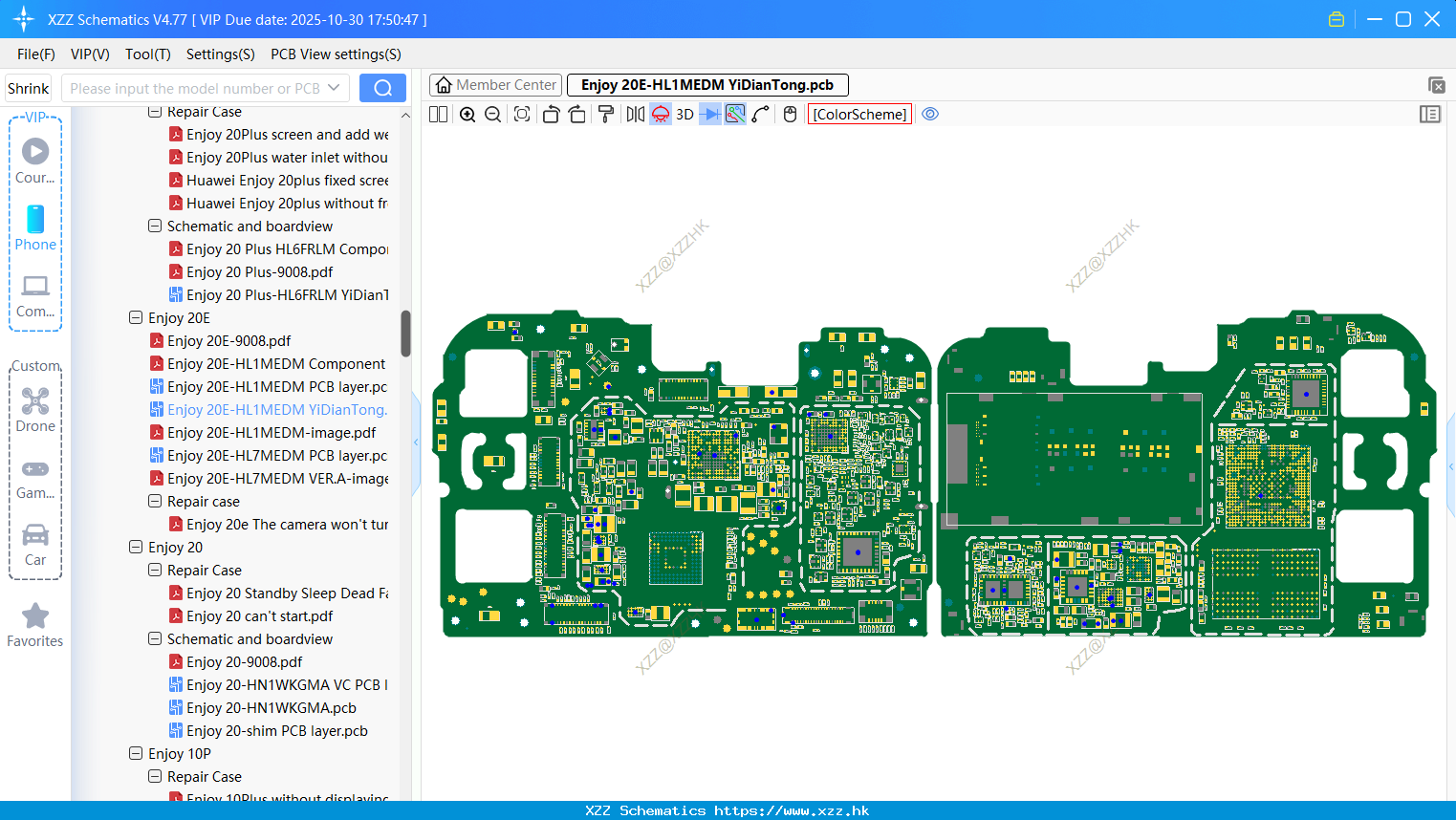Click the tree panel vertical scrollbar
The width and height of the screenshot is (1456, 820).
click(x=405, y=334)
